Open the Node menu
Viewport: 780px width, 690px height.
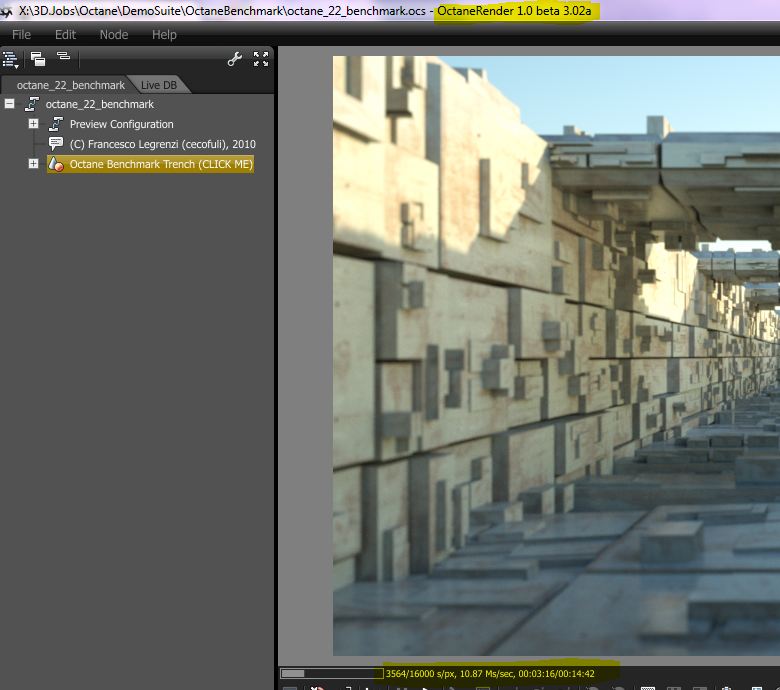pyautogui.click(x=114, y=34)
